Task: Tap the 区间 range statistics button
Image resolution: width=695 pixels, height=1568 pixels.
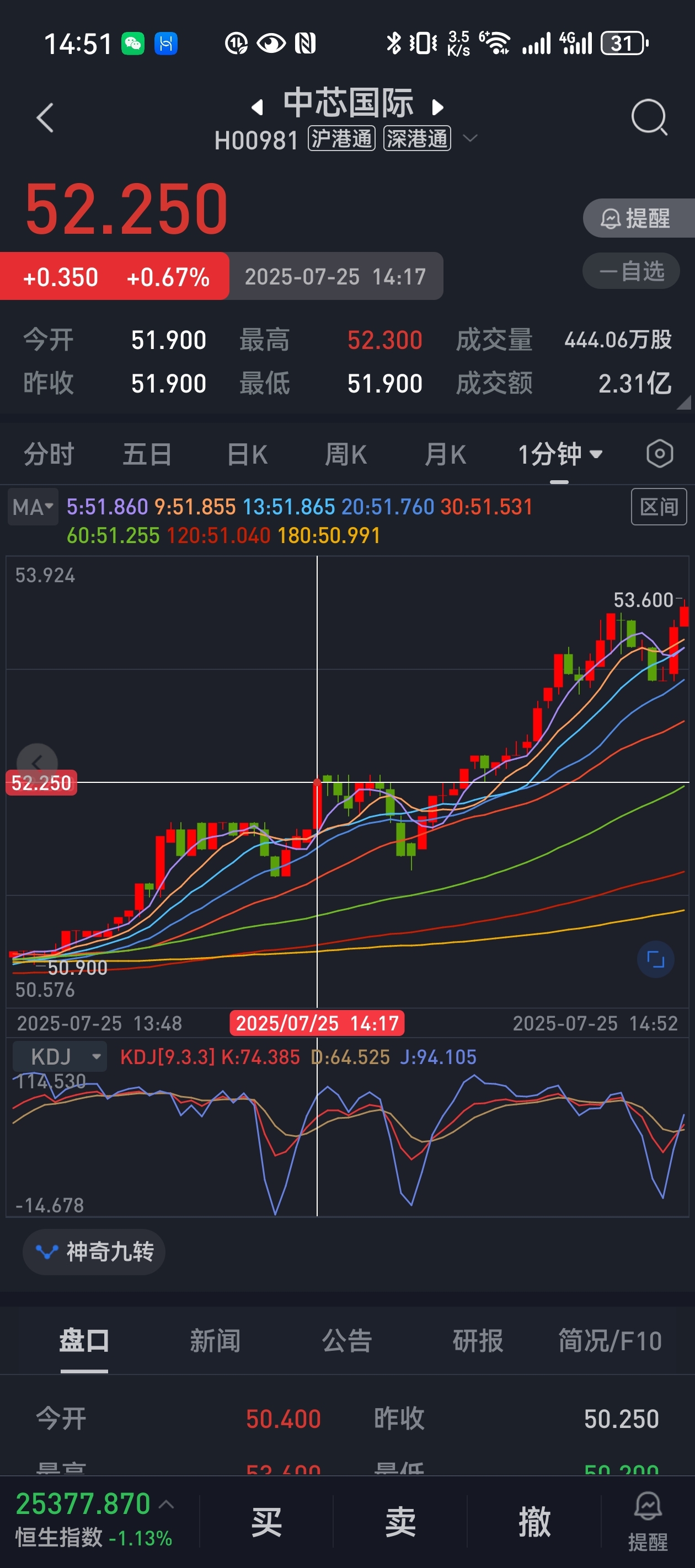Action: click(x=659, y=507)
